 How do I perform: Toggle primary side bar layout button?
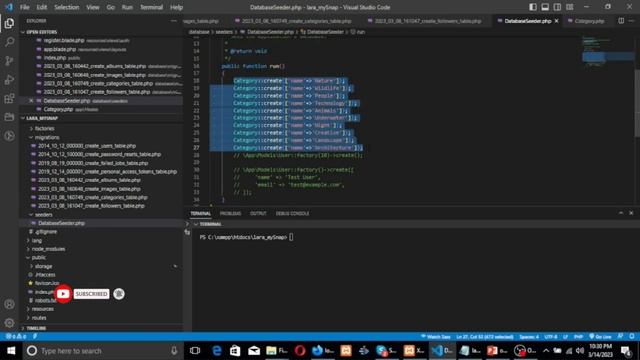click(533, 7)
